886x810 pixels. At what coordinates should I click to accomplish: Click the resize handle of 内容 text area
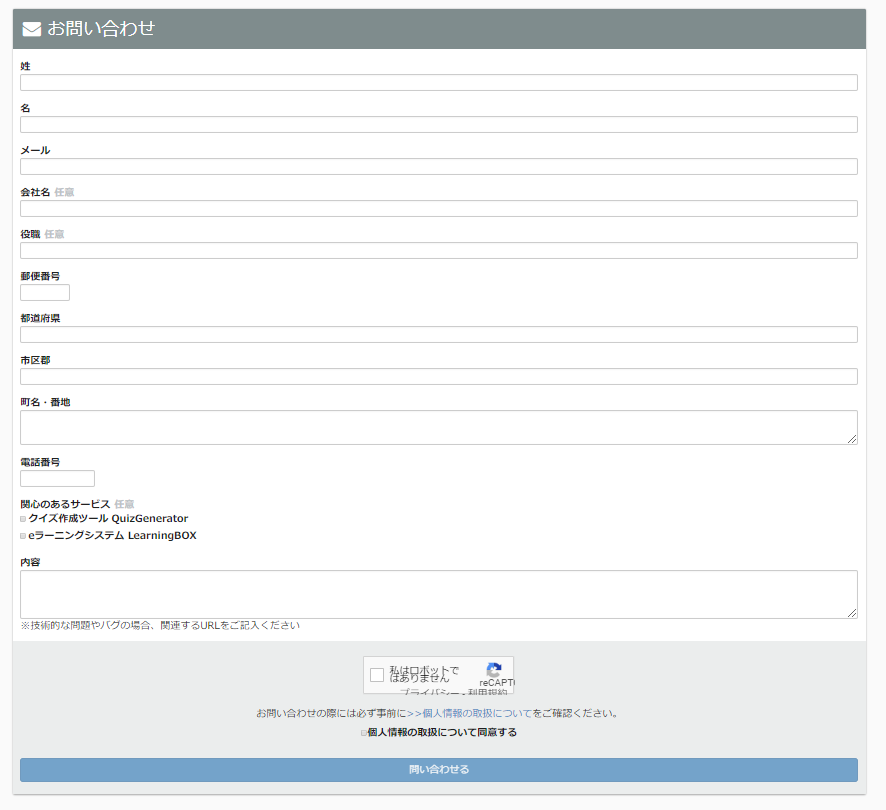pos(852,613)
